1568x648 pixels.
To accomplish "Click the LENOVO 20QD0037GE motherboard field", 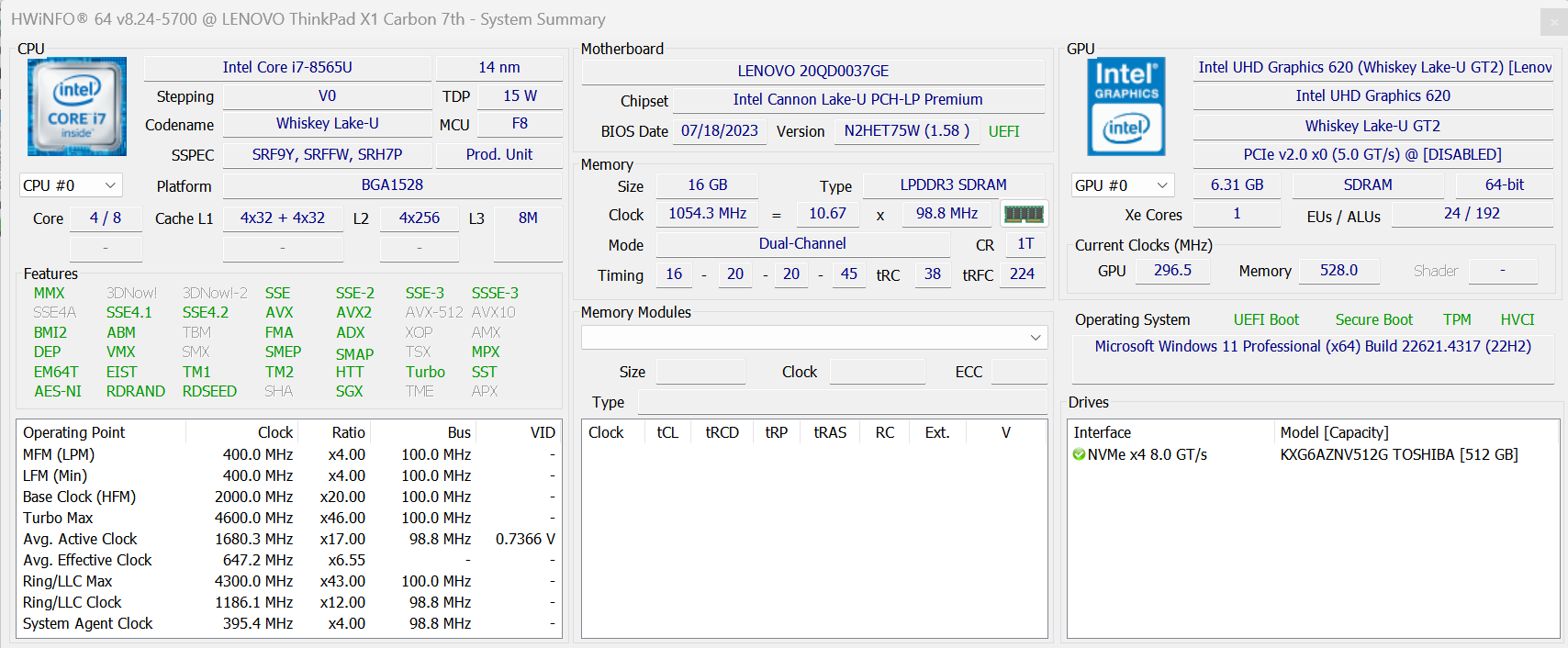I will (813, 71).
